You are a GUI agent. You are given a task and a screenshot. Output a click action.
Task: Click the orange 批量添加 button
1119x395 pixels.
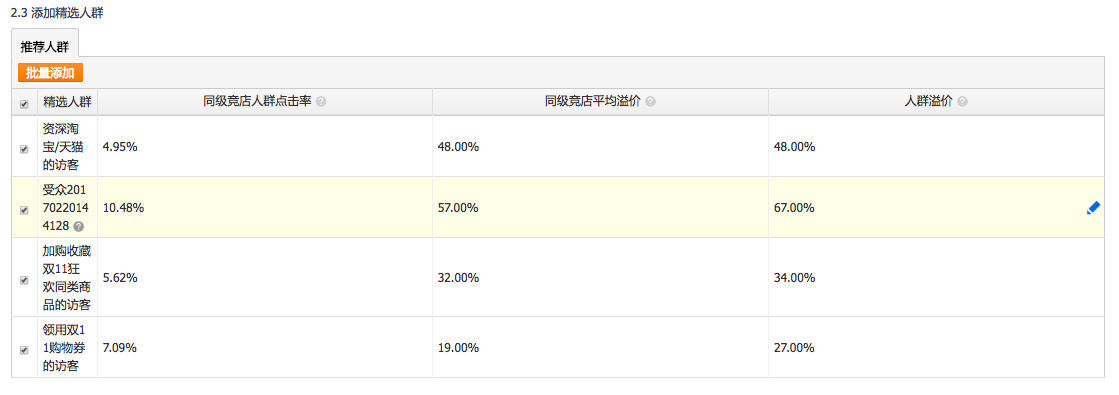51,72
